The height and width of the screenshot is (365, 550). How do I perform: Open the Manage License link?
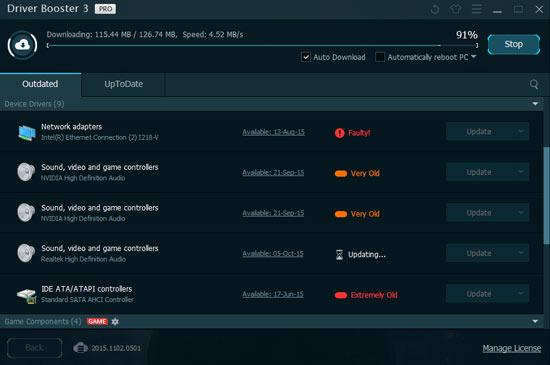511,348
